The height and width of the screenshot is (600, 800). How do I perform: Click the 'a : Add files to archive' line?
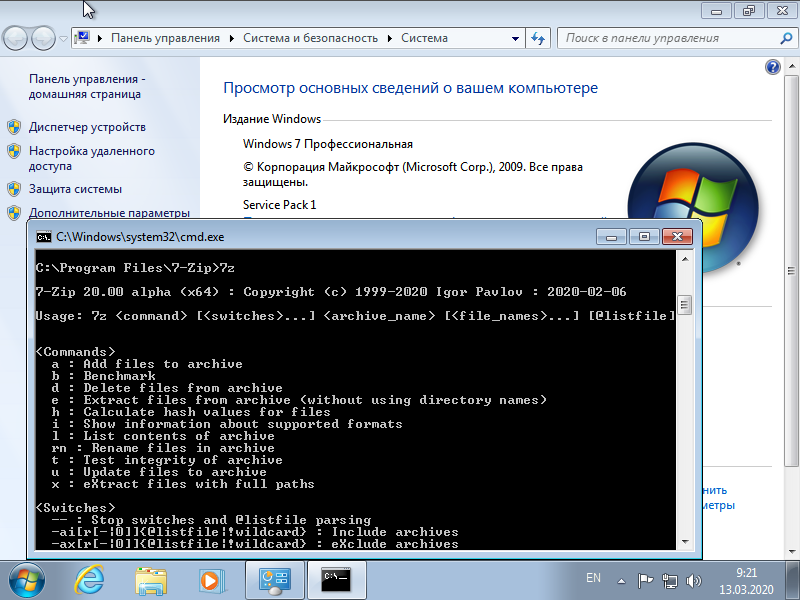point(147,364)
